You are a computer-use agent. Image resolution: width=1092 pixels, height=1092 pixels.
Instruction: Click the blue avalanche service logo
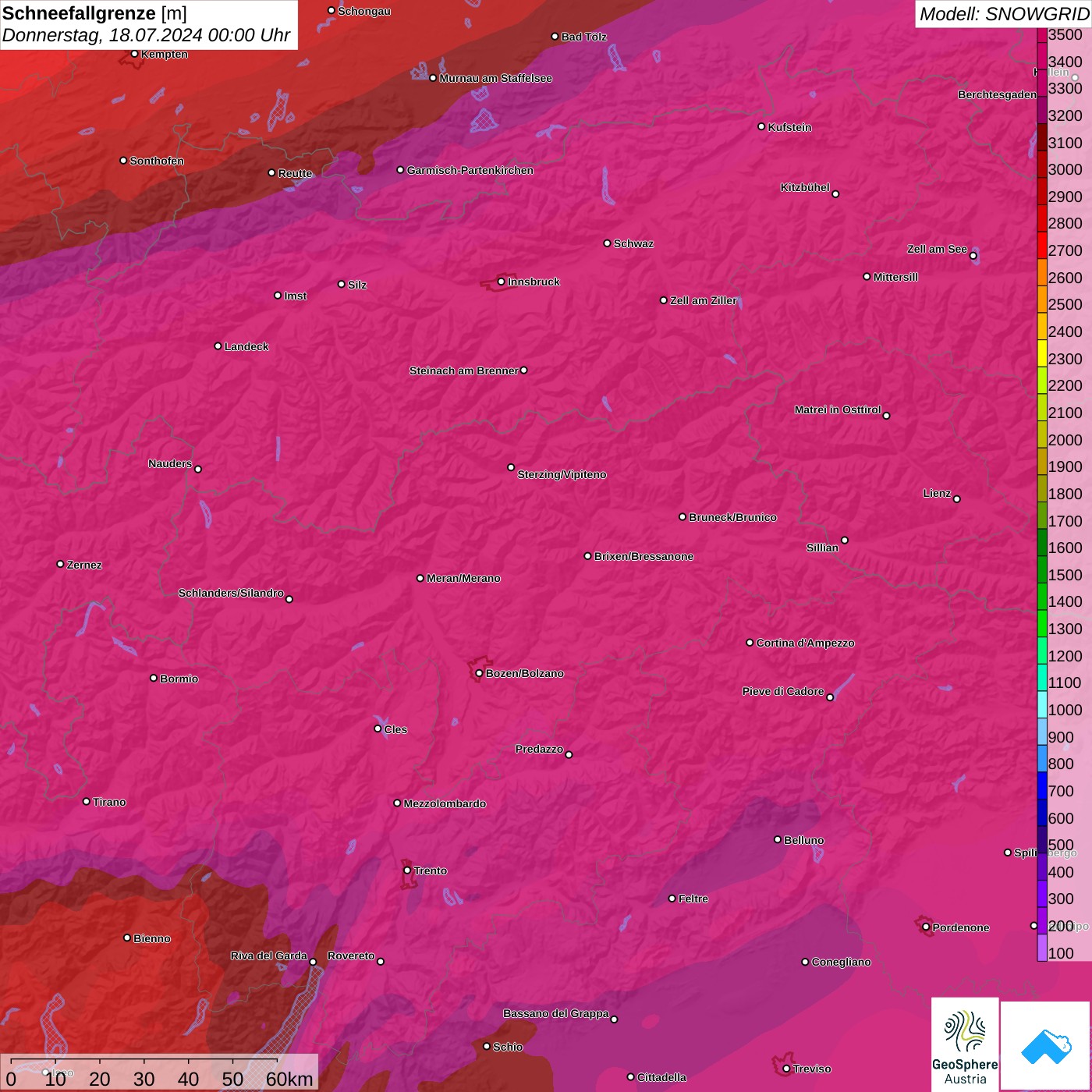click(x=1045, y=1045)
